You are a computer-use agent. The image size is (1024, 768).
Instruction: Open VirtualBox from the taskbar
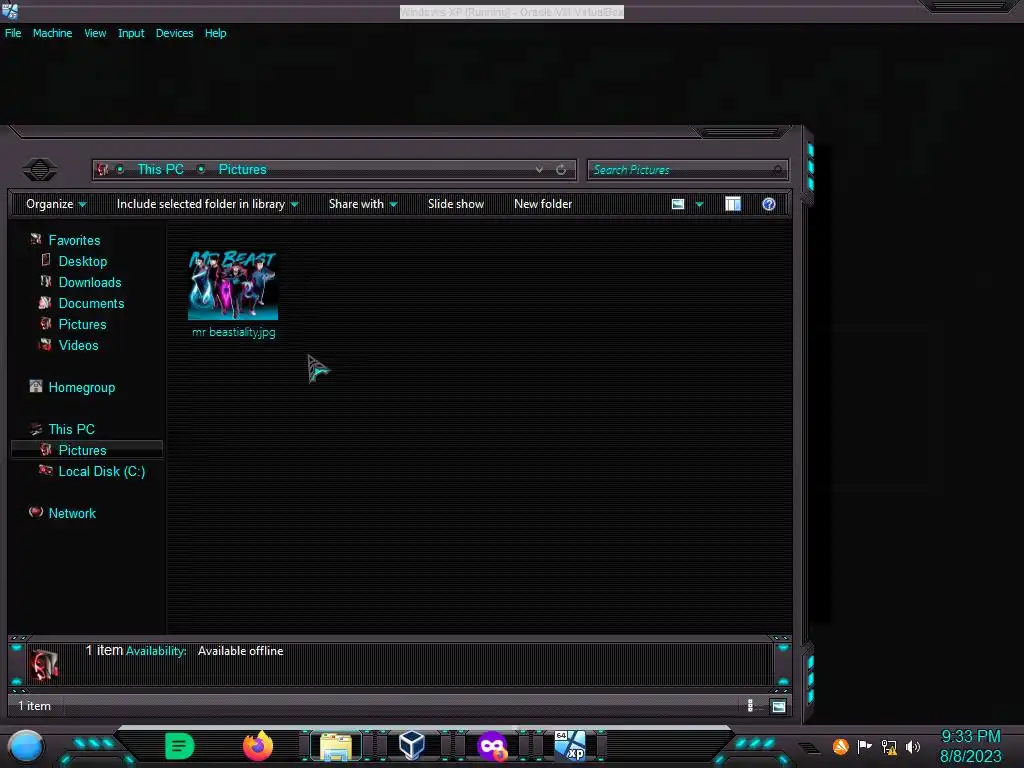(x=412, y=745)
